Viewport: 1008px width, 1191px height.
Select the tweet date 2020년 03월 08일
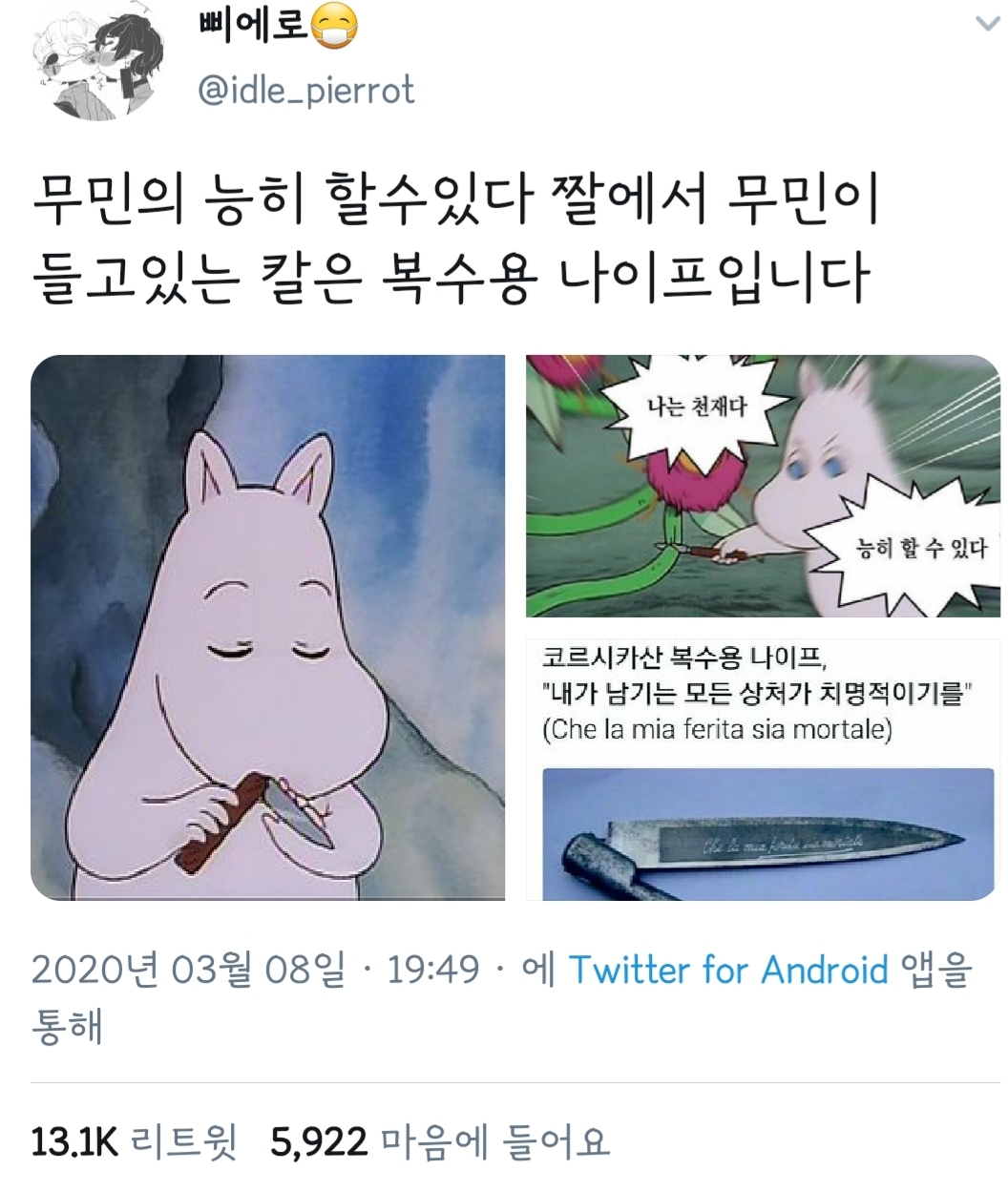(188, 971)
